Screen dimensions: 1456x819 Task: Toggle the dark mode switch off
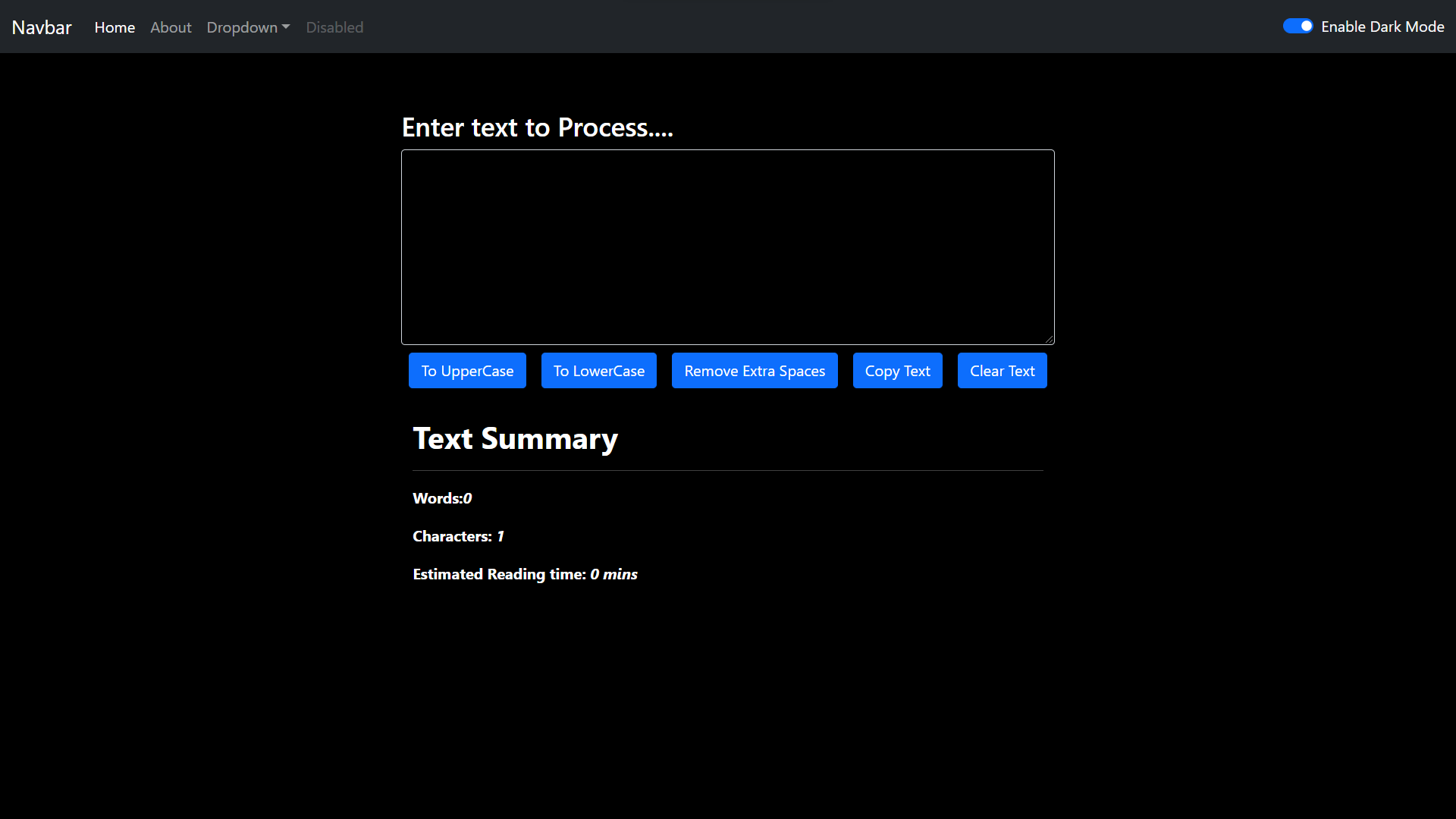(1298, 27)
